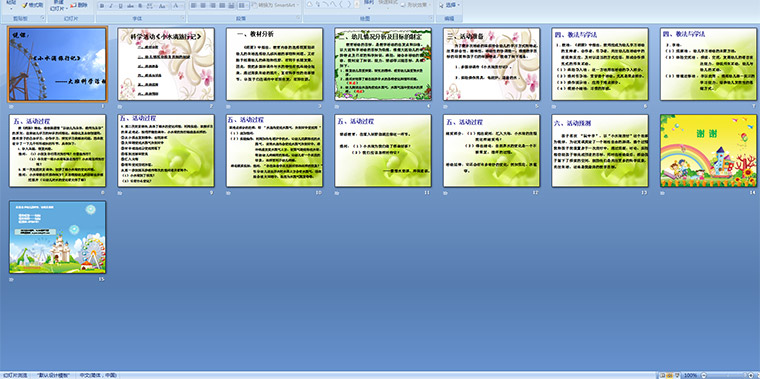760x379 pixels.
Task: Toggle Bold text formatting
Action: pyautogui.click(x=102, y=6)
